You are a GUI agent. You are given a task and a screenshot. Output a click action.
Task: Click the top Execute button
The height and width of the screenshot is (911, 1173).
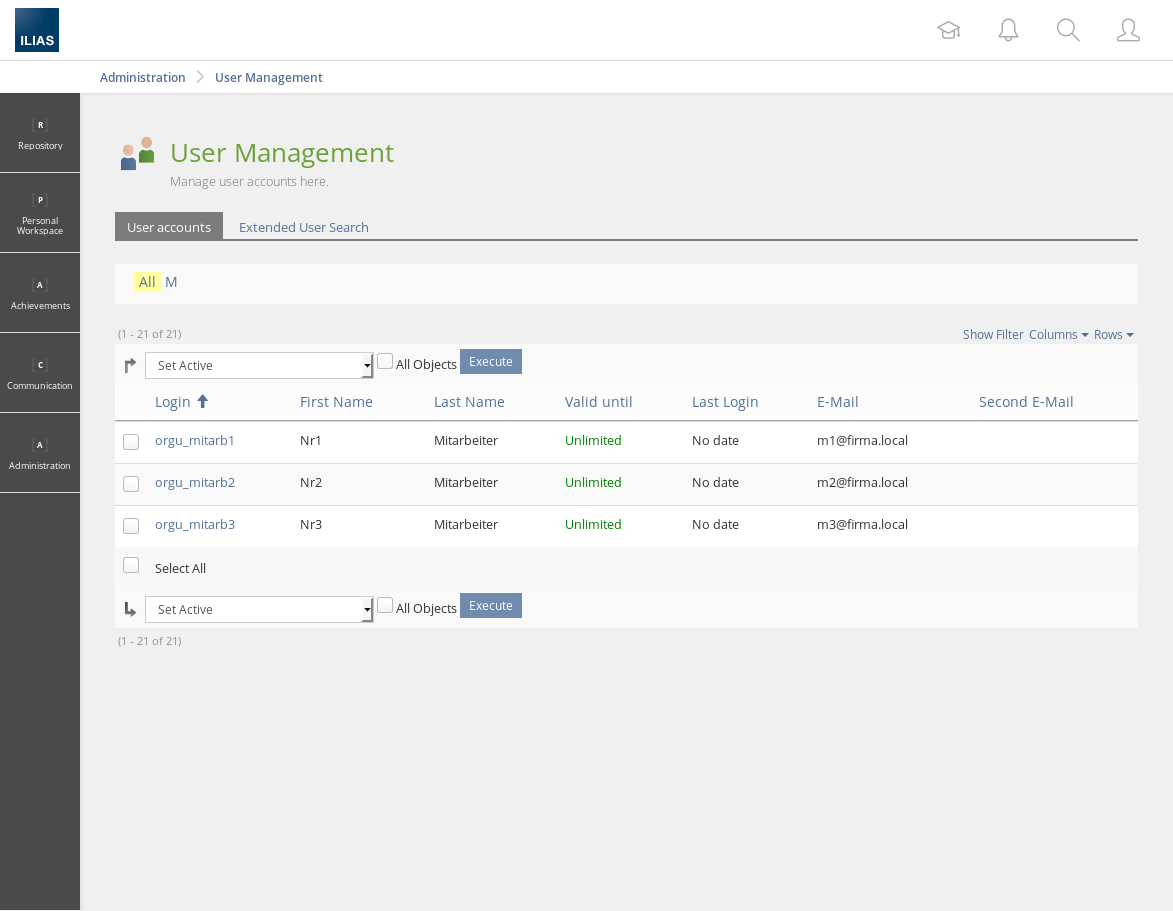(490, 362)
